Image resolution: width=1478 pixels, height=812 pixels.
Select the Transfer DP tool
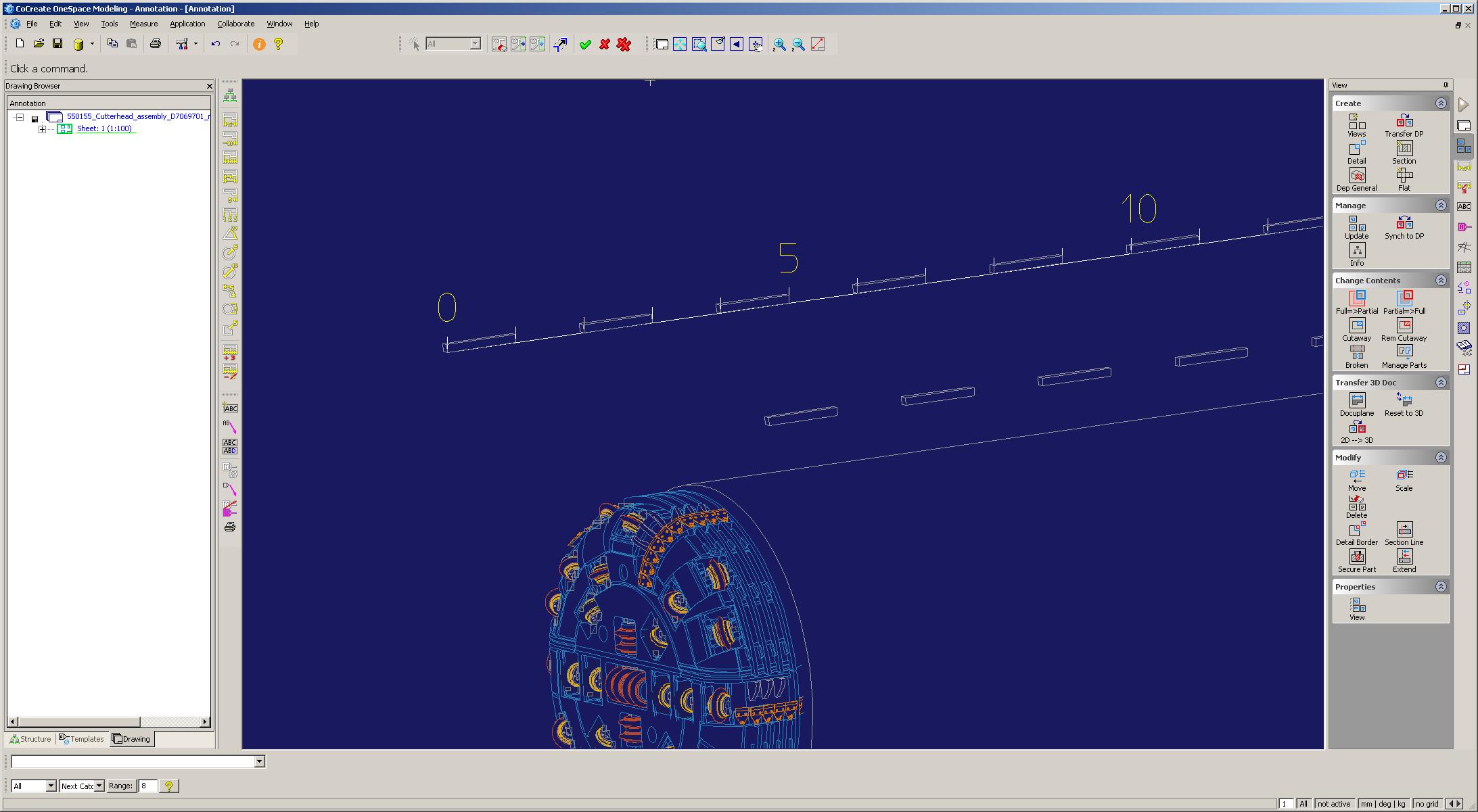click(x=1404, y=126)
